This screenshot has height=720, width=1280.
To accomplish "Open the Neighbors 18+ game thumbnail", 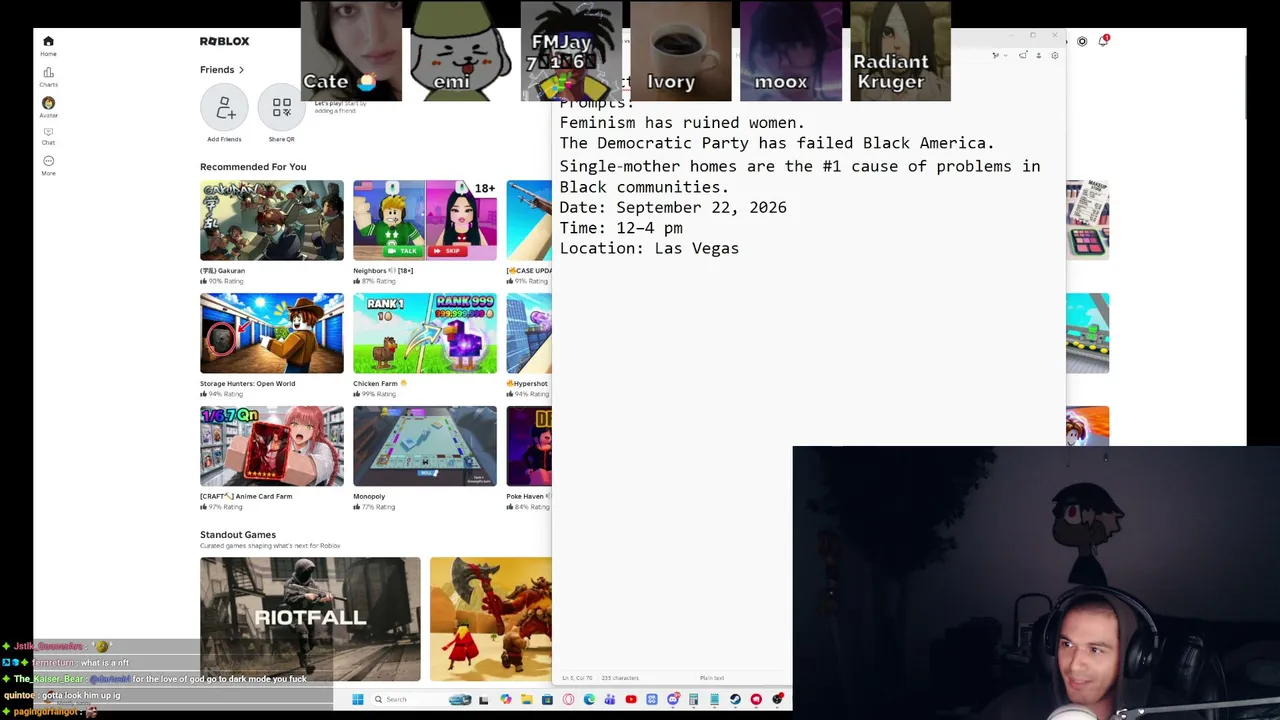I will point(424,220).
